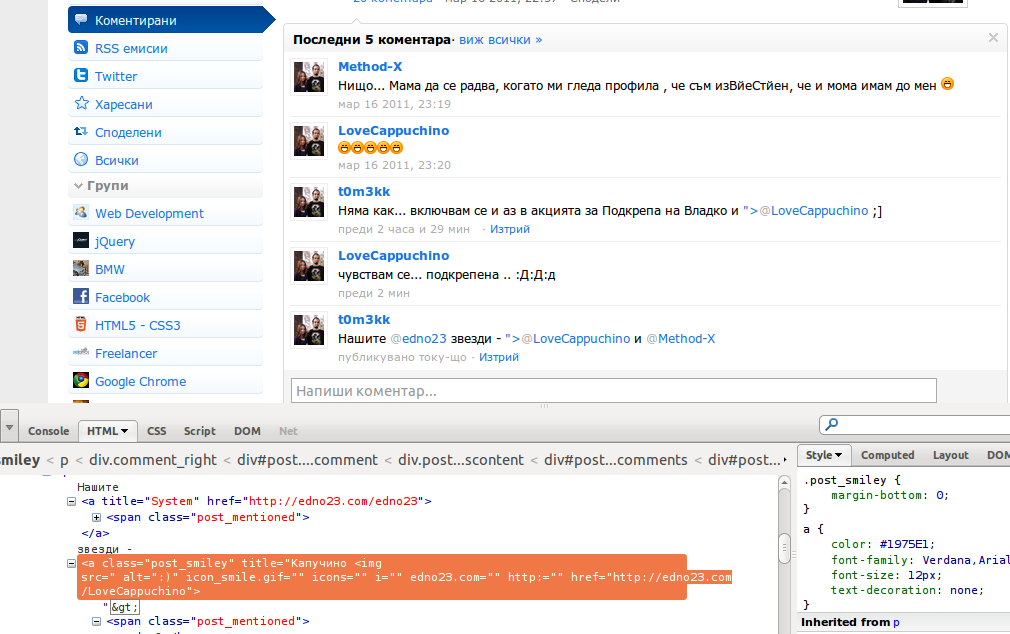Click the Firebug search box
Viewport: 1010px width, 634px height.
(915, 424)
